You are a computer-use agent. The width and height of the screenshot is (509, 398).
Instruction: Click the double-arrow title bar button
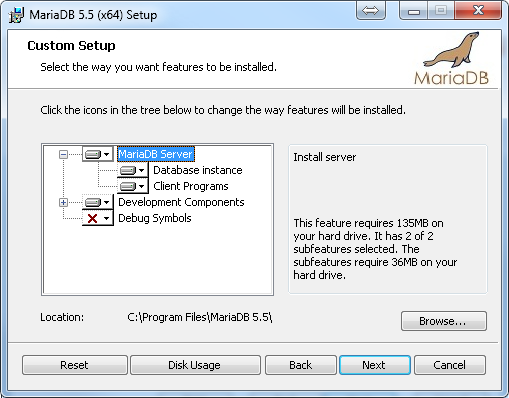coord(371,11)
